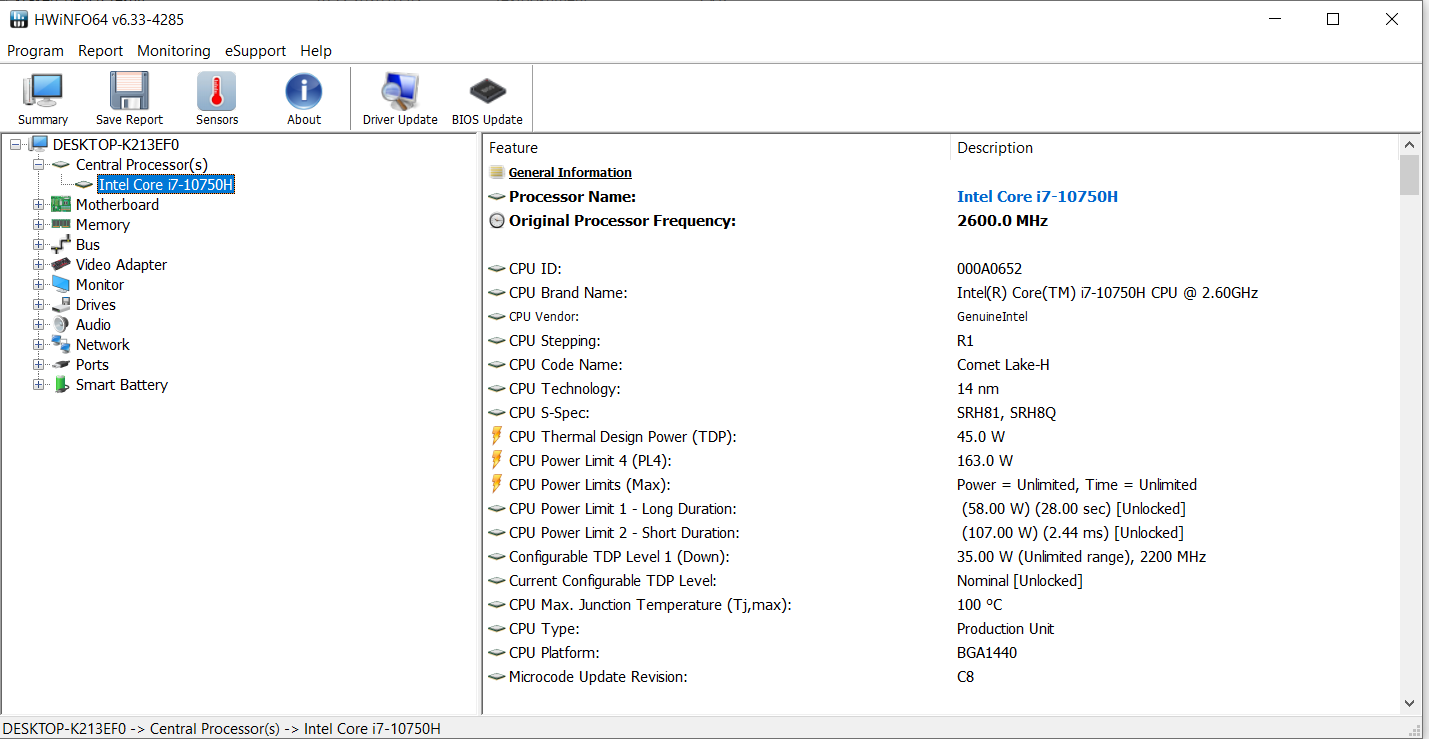Click the Save Report floppy disk icon
Viewport: 1429px width, 739px height.
tap(129, 91)
